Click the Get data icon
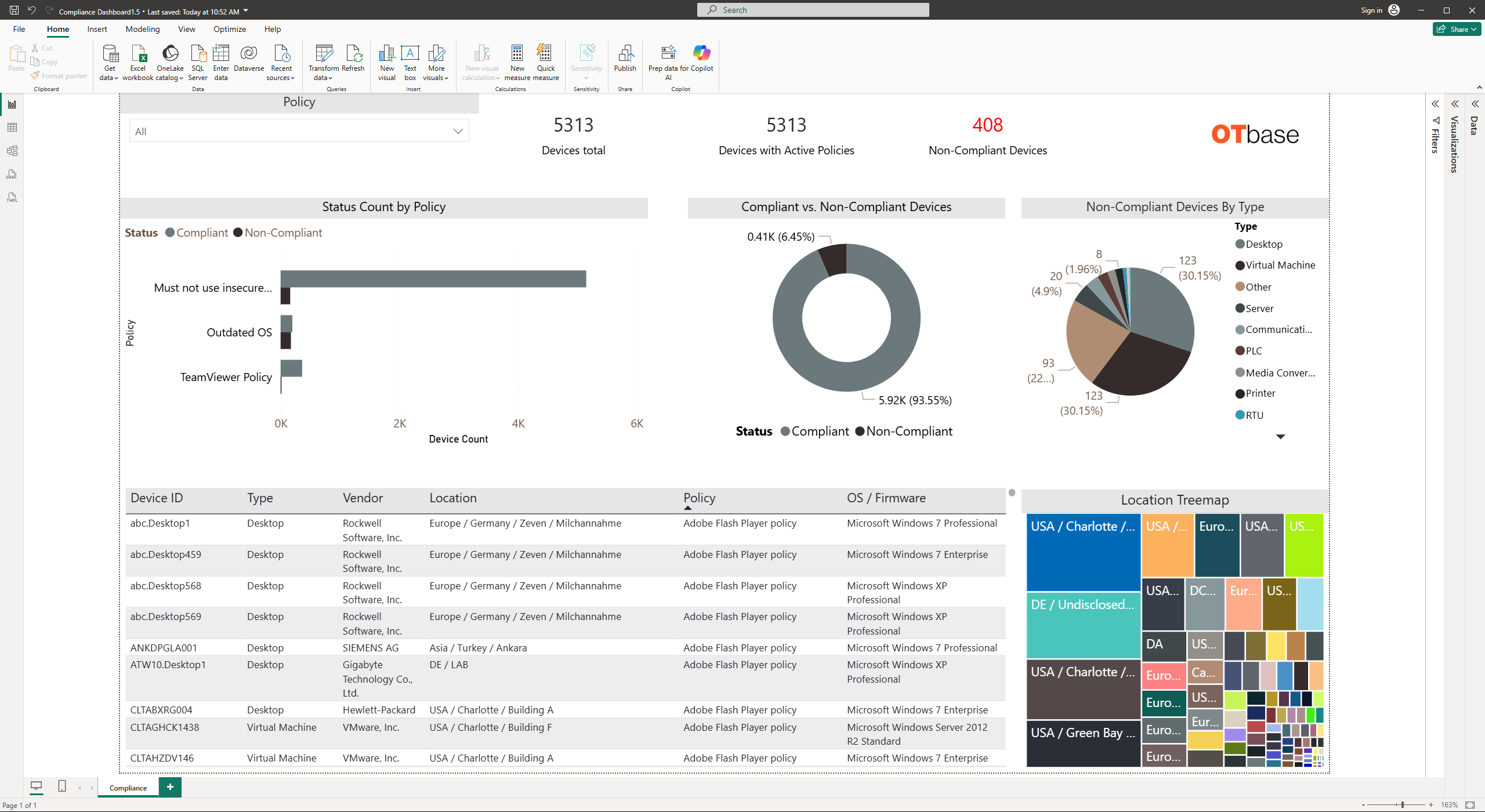The height and width of the screenshot is (812, 1485). pyautogui.click(x=109, y=54)
